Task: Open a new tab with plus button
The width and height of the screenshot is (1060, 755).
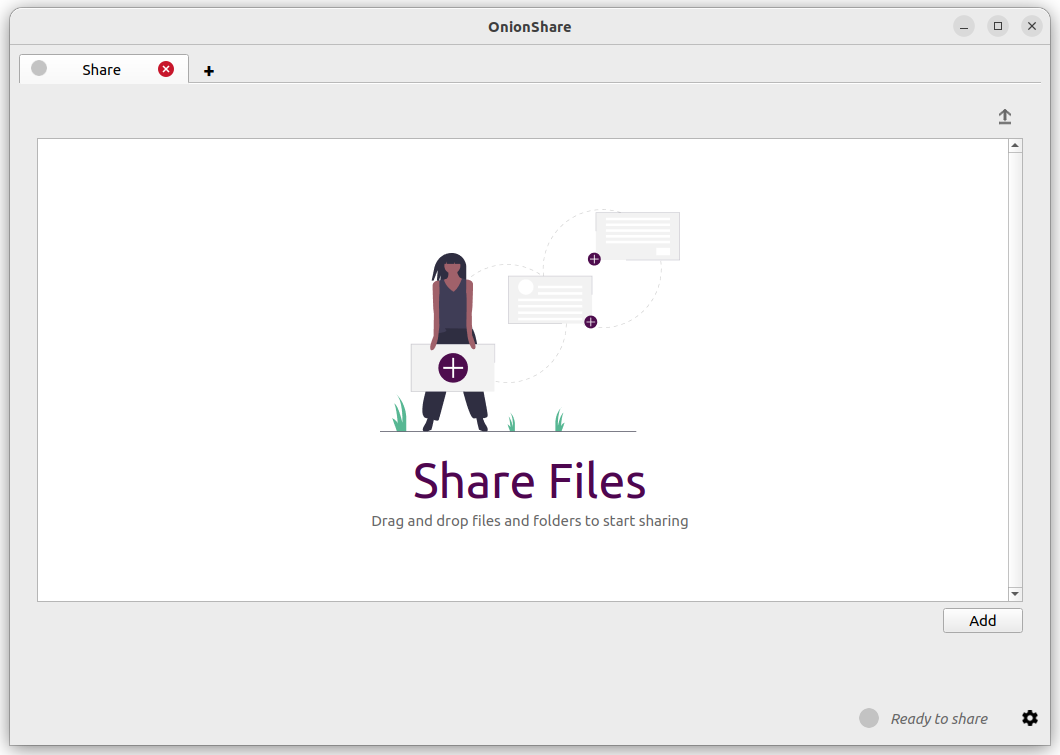Action: pyautogui.click(x=209, y=71)
